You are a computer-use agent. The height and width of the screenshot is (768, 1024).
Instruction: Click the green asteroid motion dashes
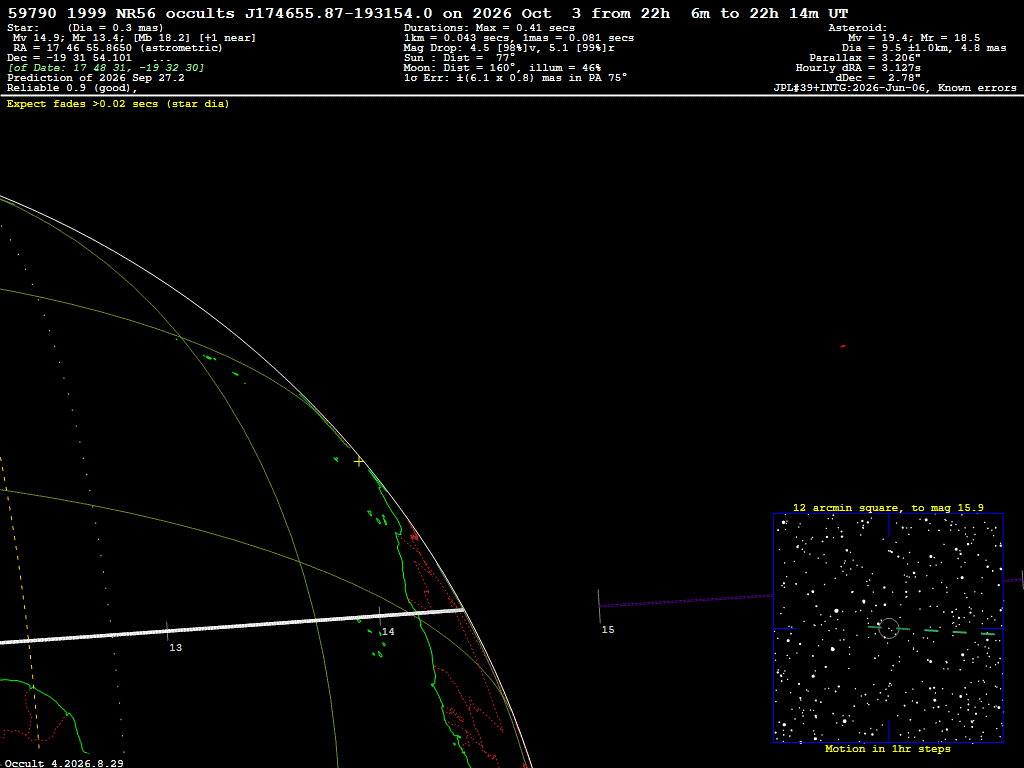pyautogui.click(x=932, y=630)
